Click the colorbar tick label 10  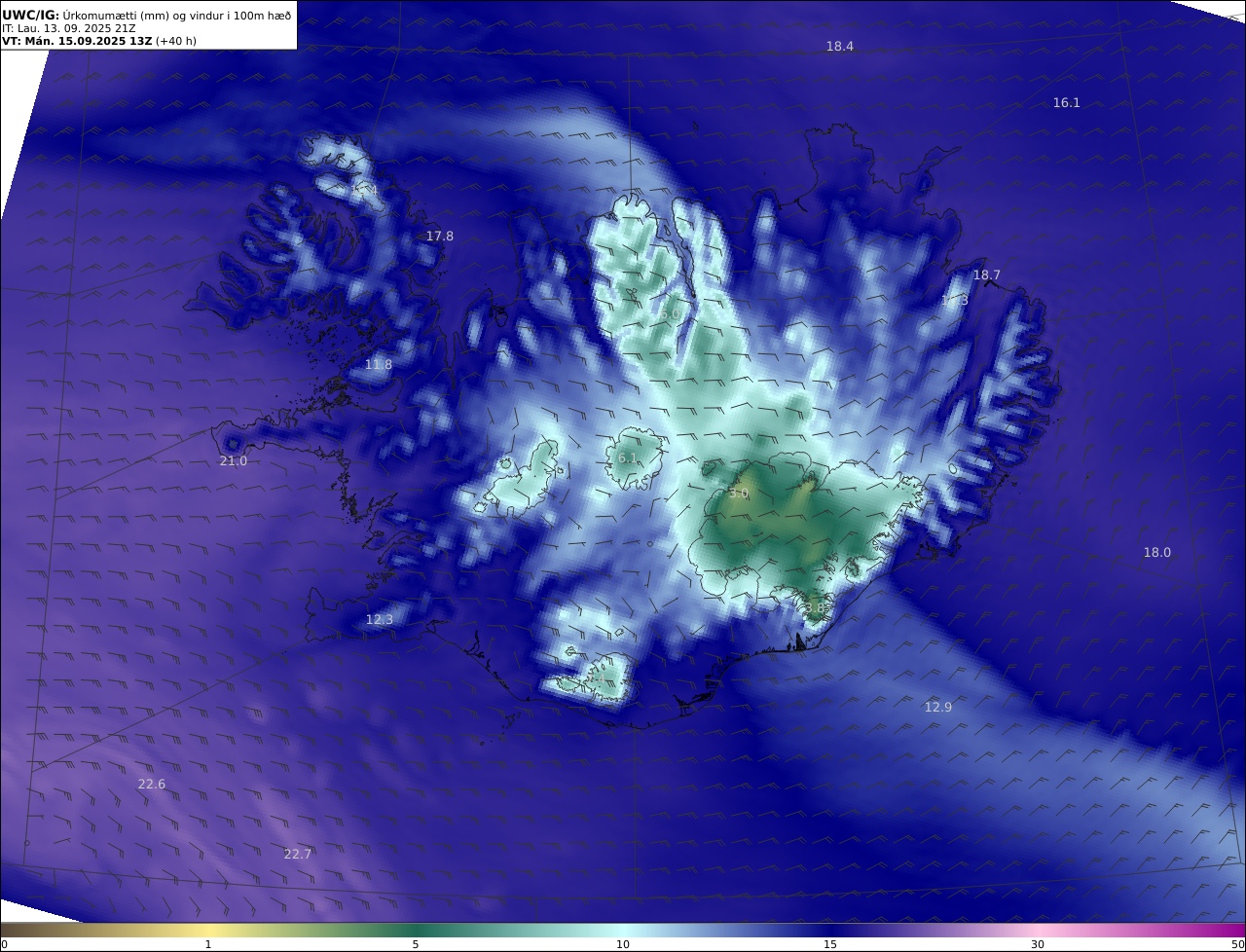point(623,944)
